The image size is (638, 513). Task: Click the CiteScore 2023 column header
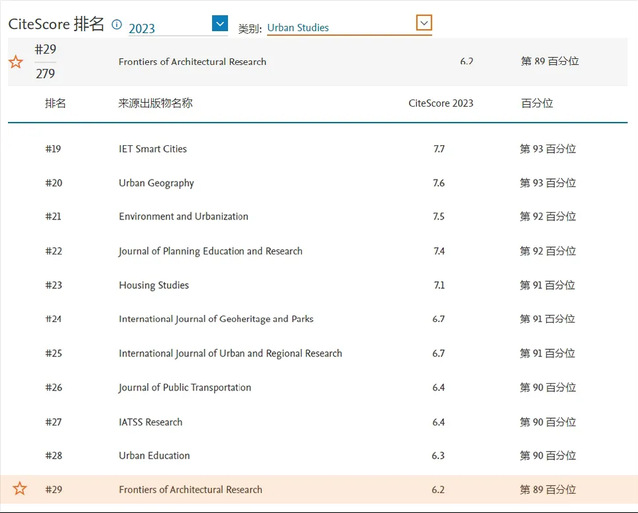click(x=441, y=103)
